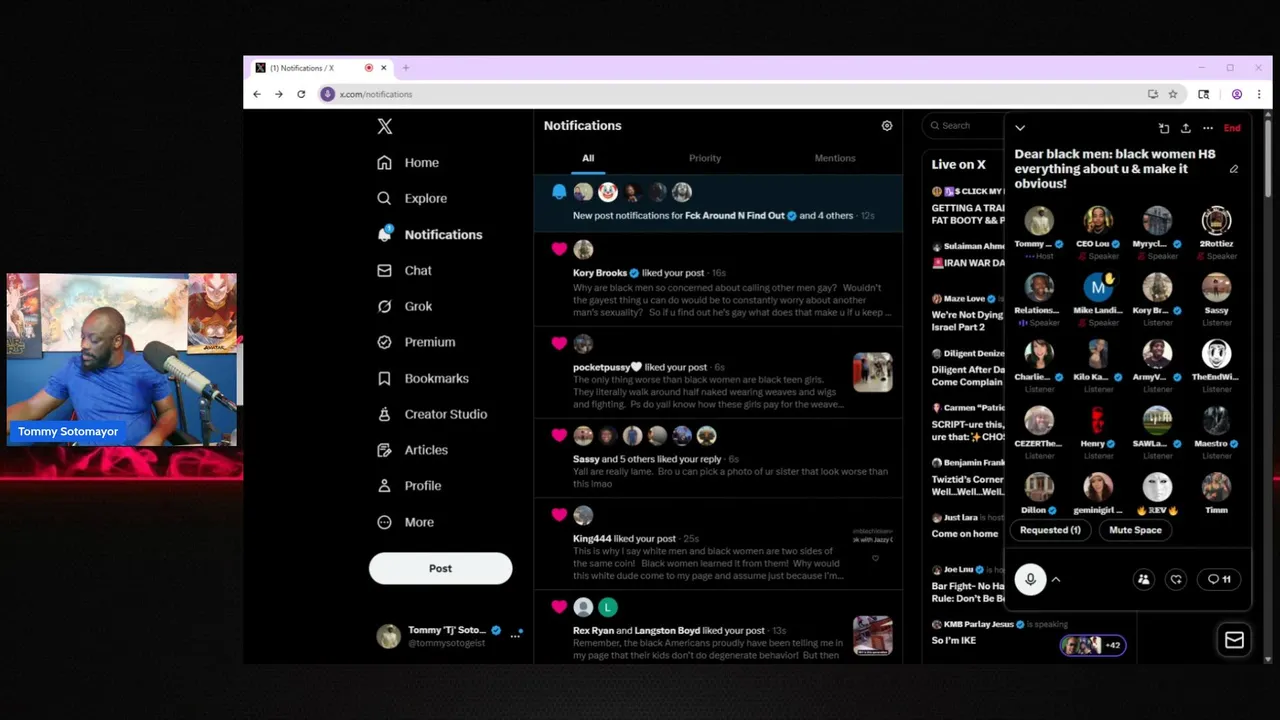
Task: Open King444 liked your post notification
Action: [718, 544]
